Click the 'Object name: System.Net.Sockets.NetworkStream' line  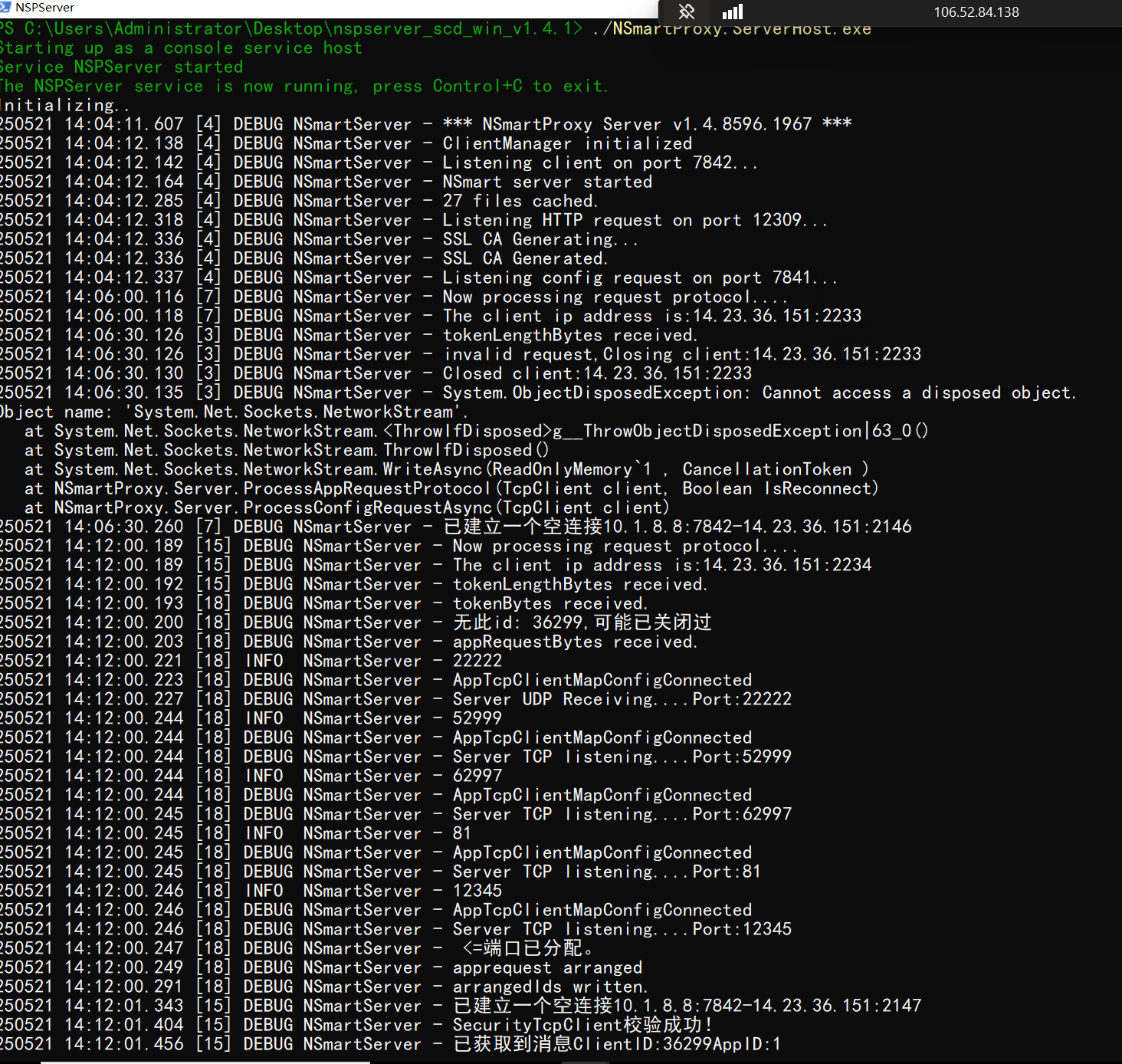click(x=234, y=412)
